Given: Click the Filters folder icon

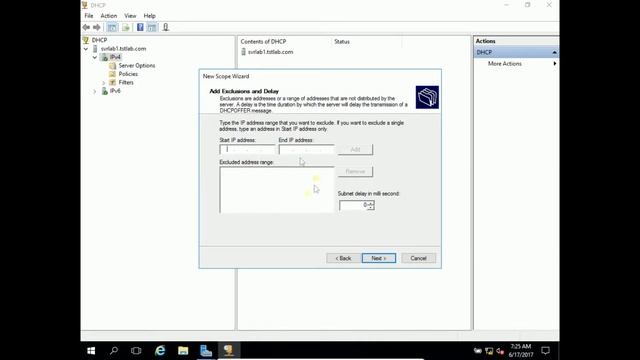Looking at the screenshot, I should click(113, 82).
